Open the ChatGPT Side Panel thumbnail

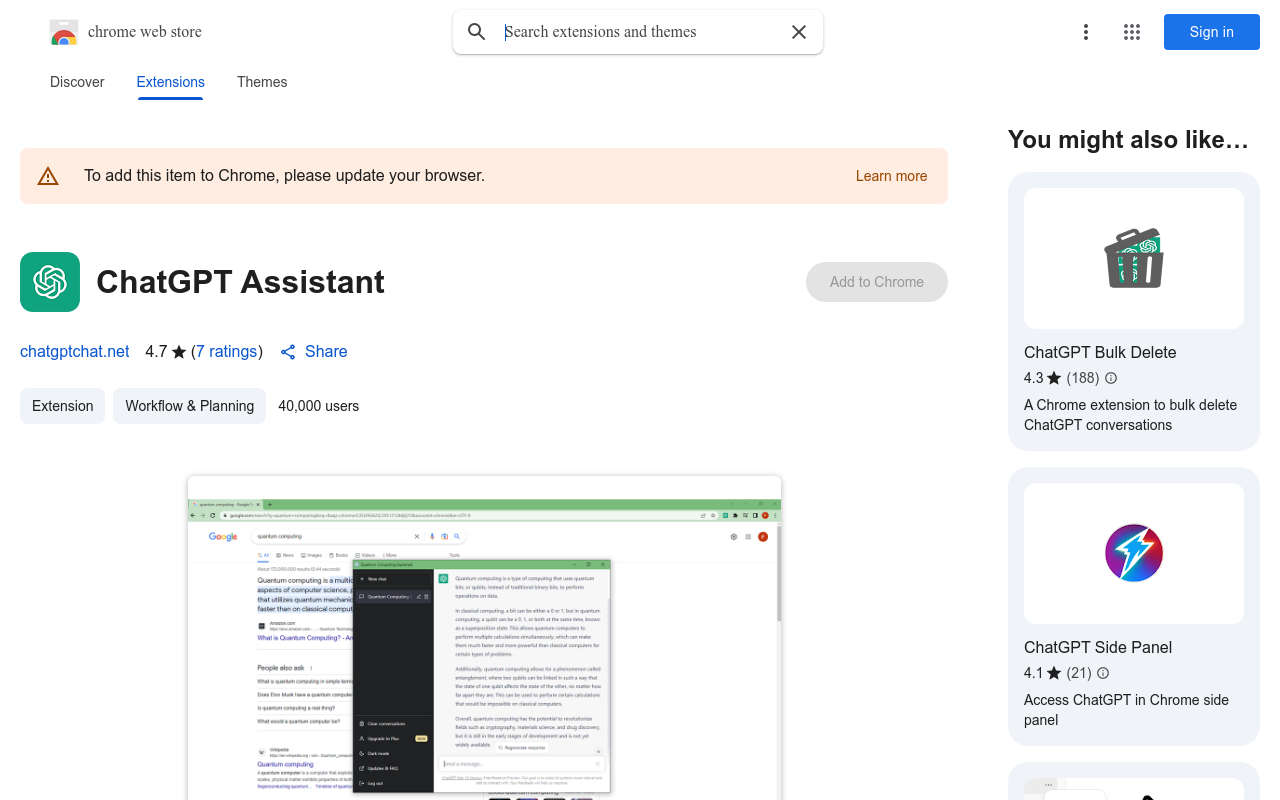pos(1133,553)
